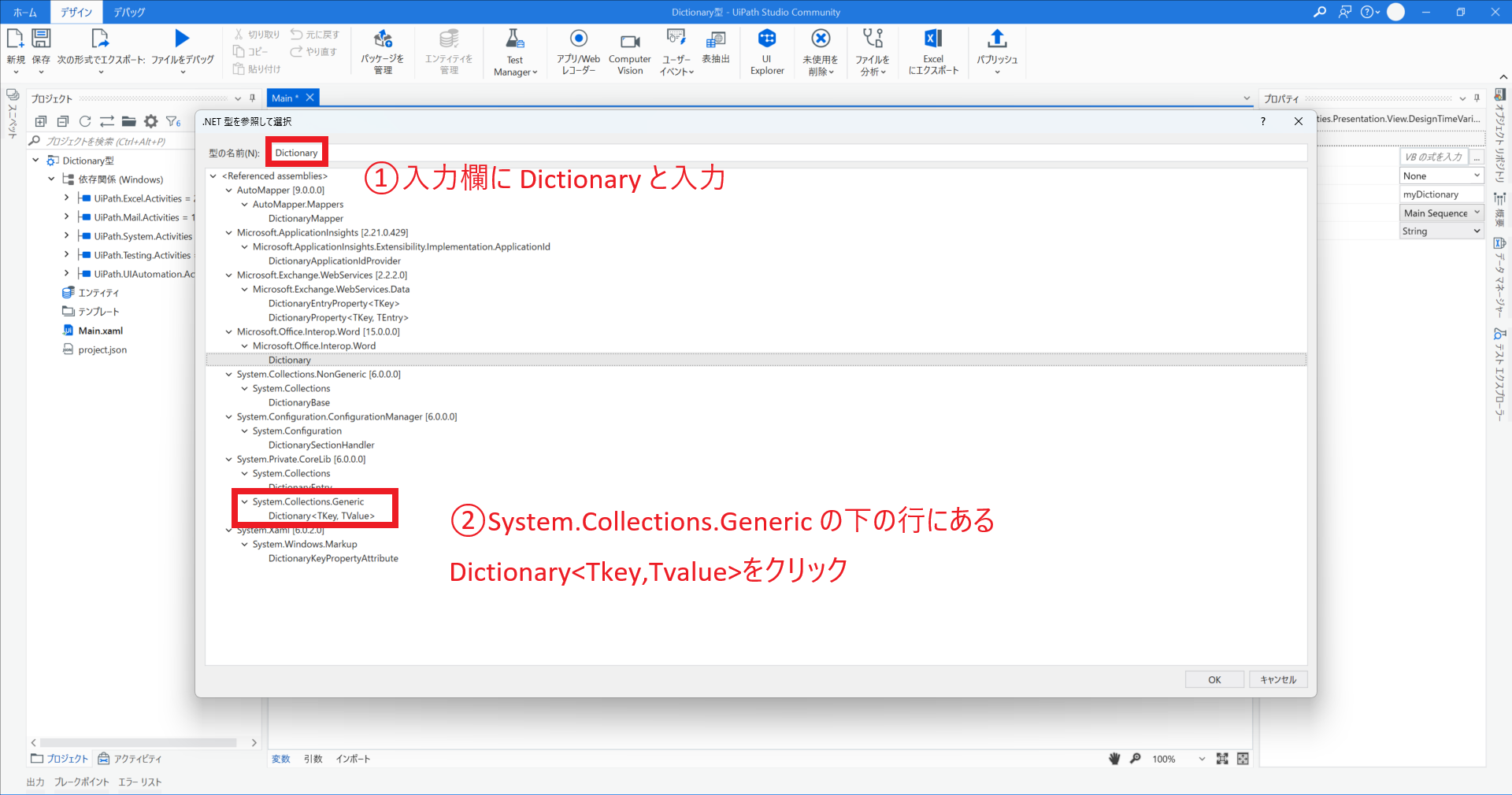Click Collapse All icon in Project panel
1512x795 pixels.
click(x=63, y=121)
